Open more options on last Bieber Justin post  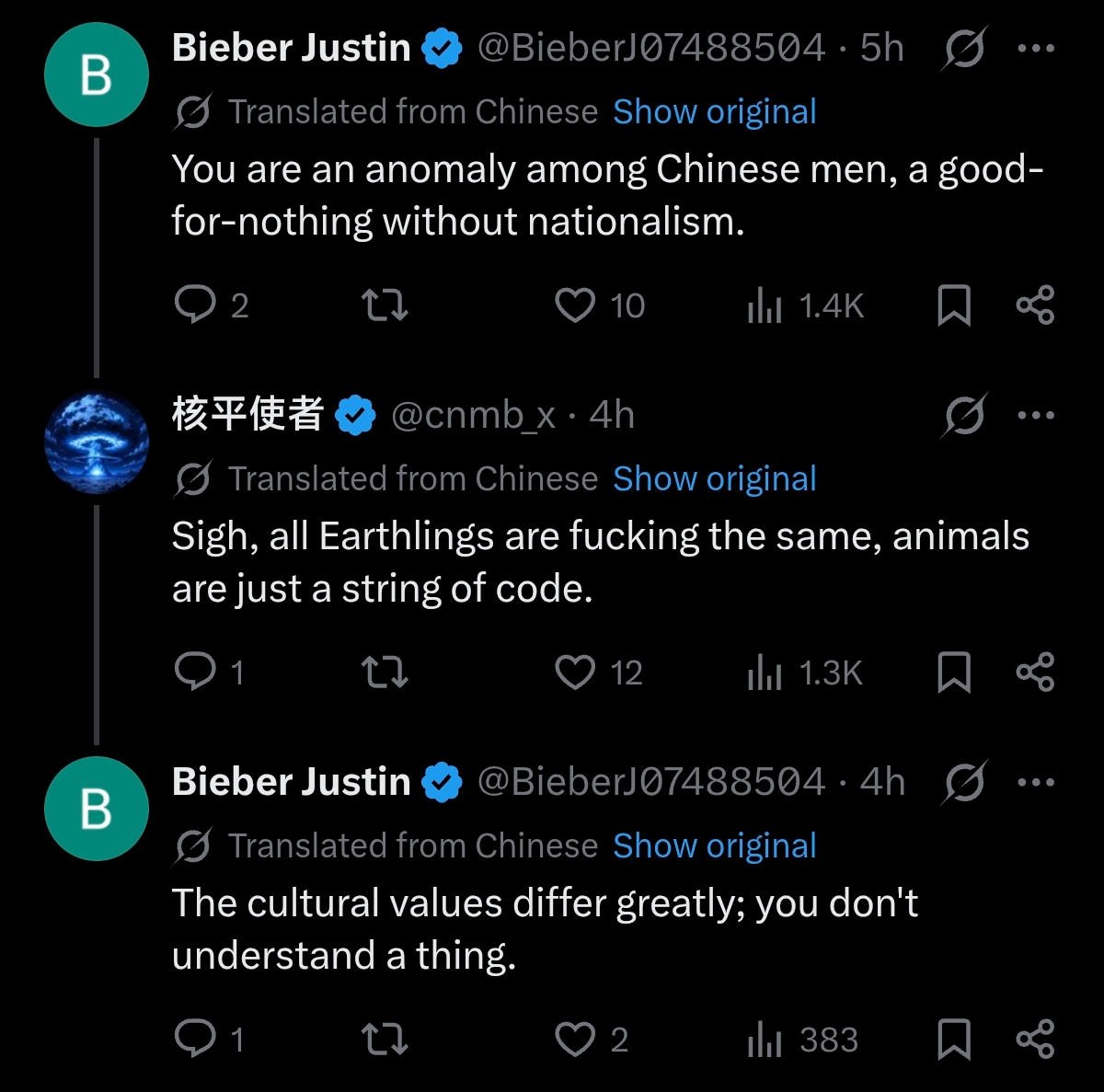tap(1036, 783)
